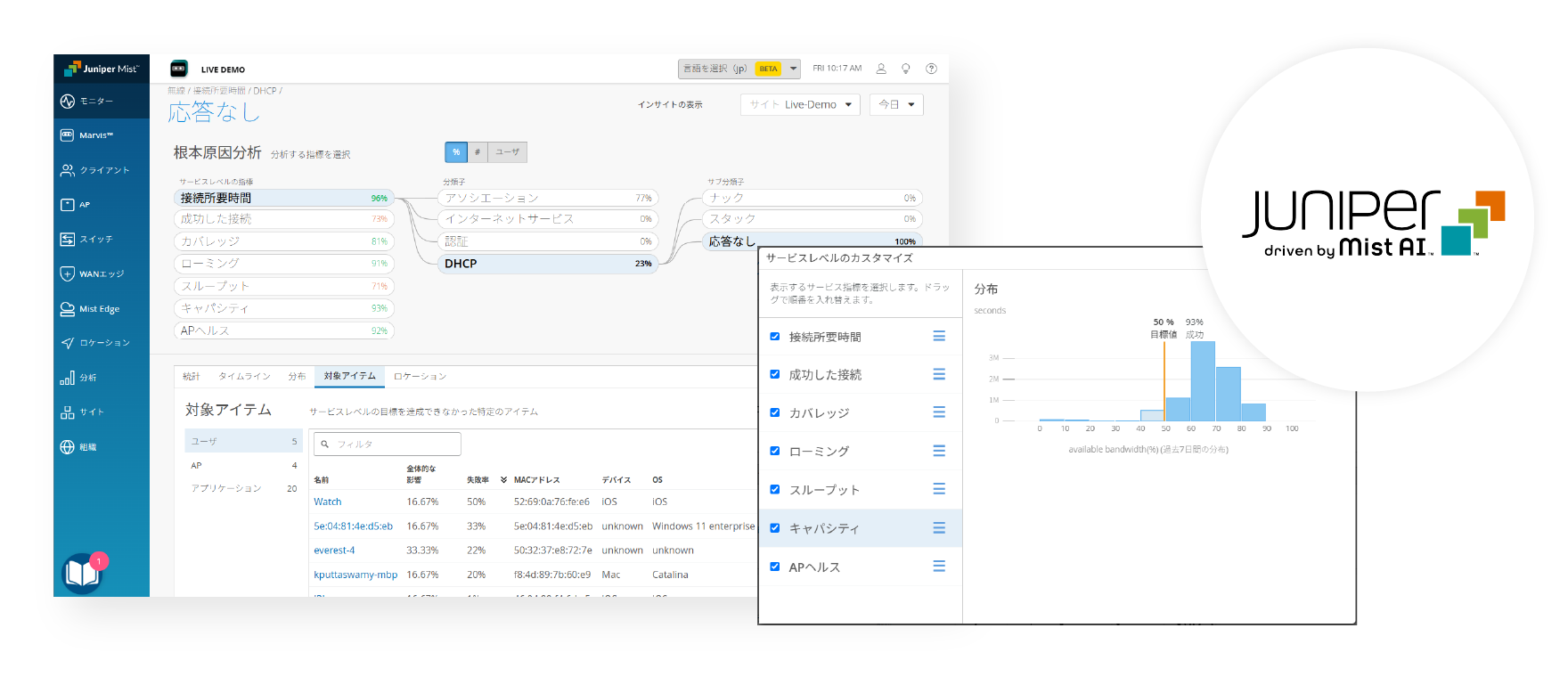Select the カバレッジ metric at 81%
Screen dimensions: 1568x677
(284, 241)
